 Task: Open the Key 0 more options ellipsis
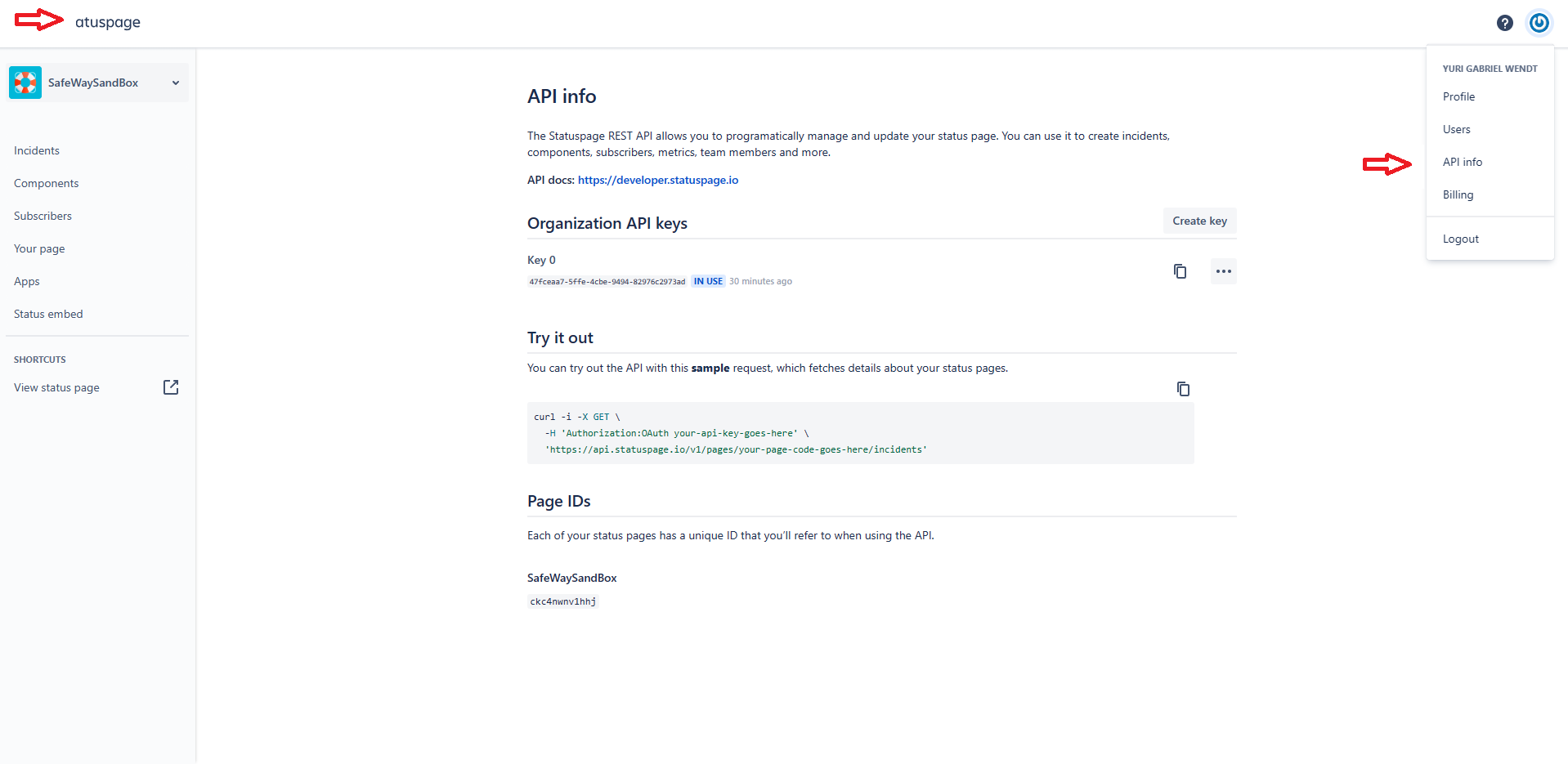tap(1223, 271)
